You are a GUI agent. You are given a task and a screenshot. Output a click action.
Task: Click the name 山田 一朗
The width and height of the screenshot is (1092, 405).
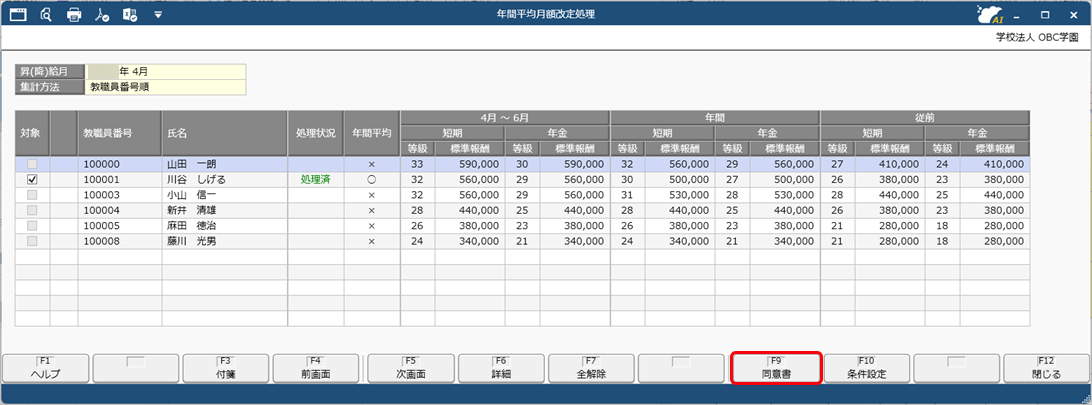click(x=192, y=164)
